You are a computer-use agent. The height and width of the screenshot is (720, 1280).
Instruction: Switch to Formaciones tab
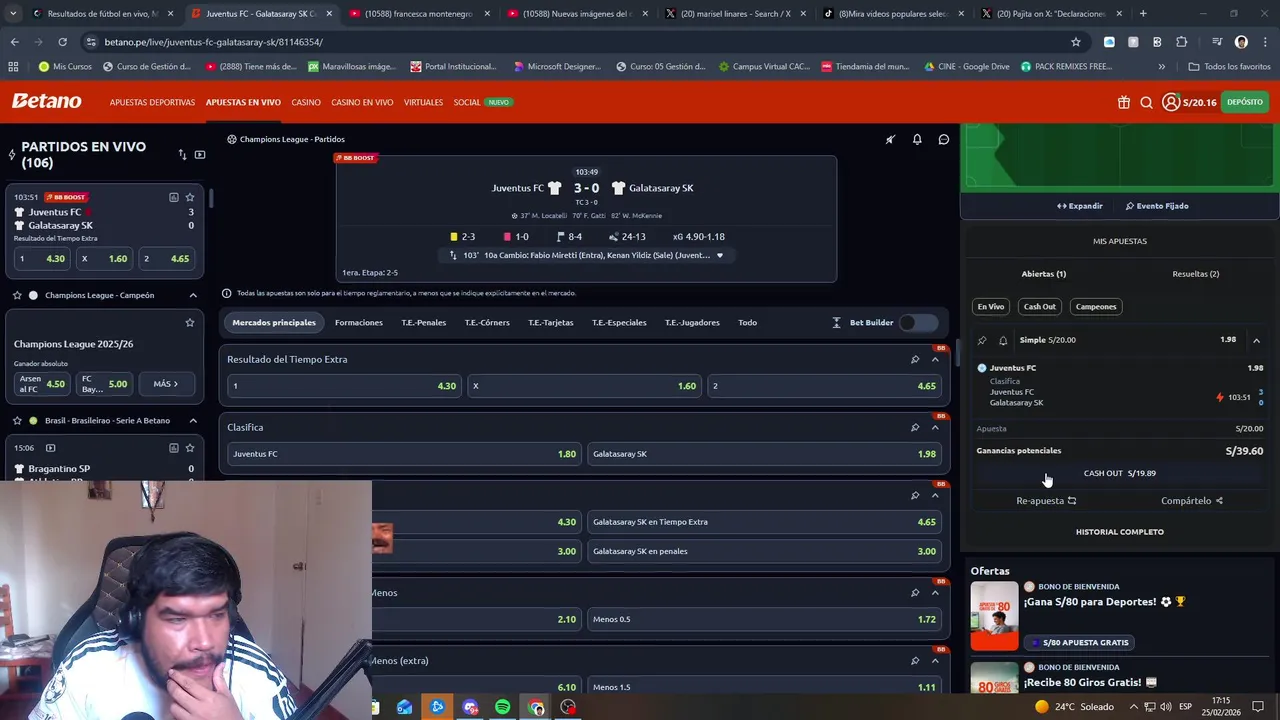click(x=359, y=322)
